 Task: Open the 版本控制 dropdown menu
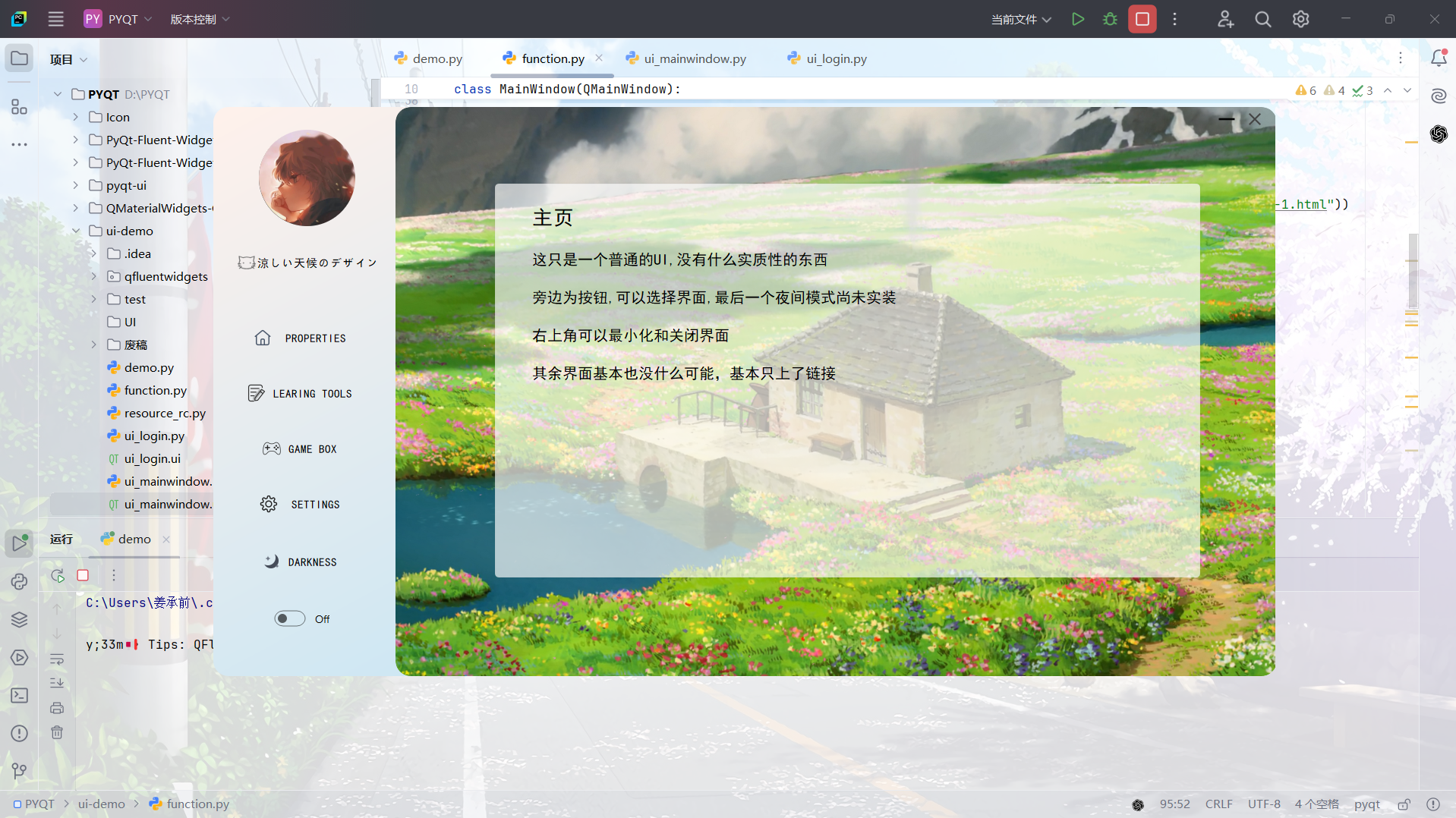pyautogui.click(x=200, y=19)
